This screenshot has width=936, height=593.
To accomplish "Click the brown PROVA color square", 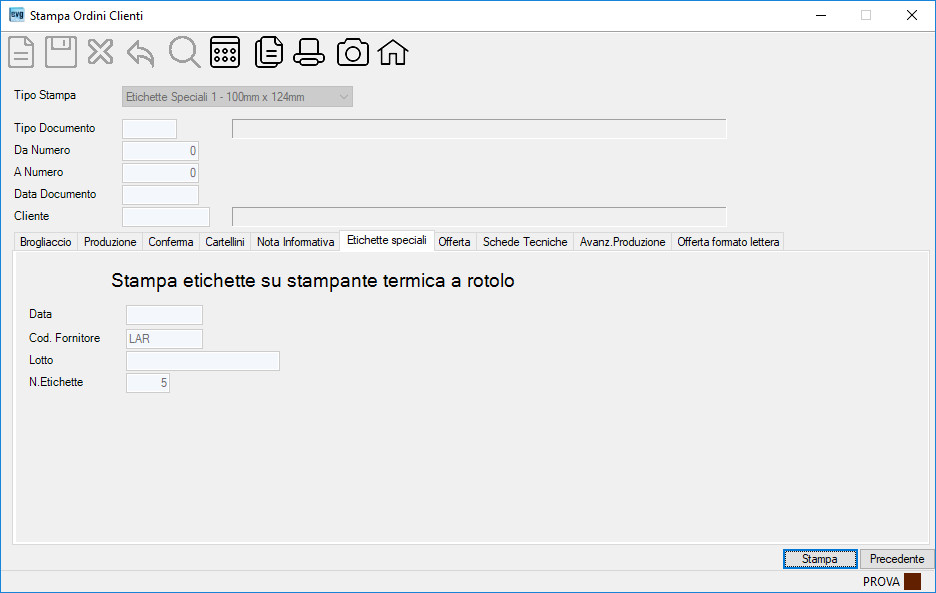I will (912, 581).
